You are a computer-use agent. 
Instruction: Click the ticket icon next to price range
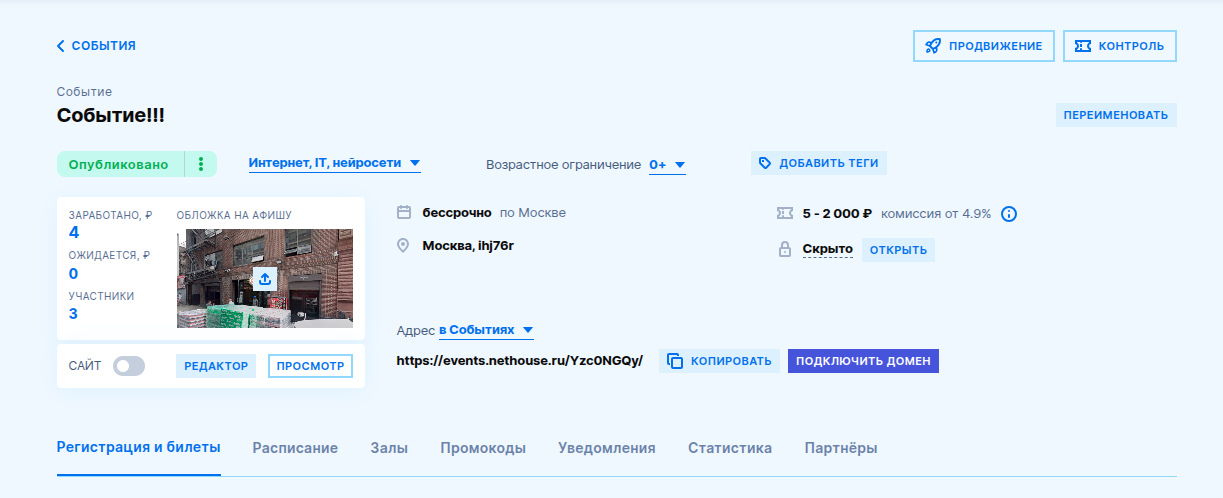point(784,213)
